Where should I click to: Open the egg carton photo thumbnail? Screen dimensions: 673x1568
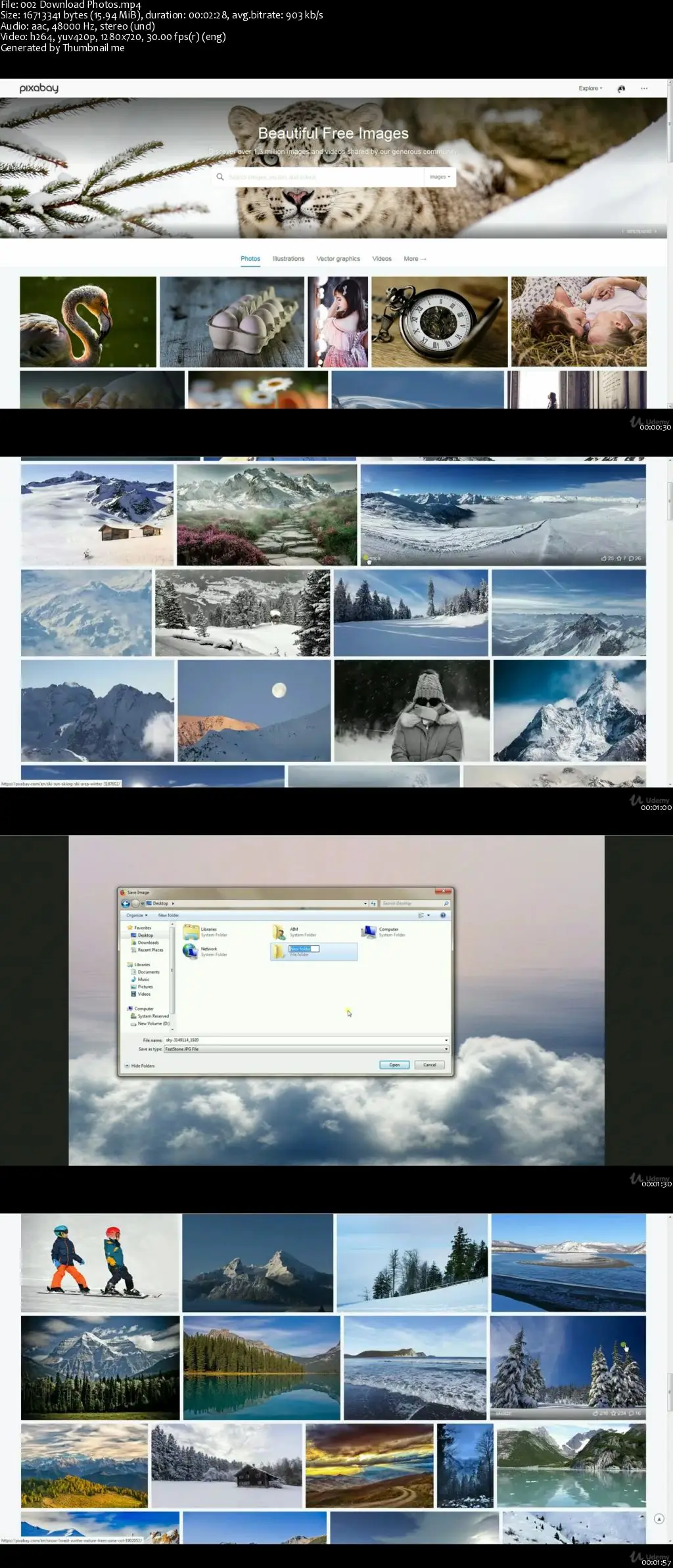(x=232, y=321)
